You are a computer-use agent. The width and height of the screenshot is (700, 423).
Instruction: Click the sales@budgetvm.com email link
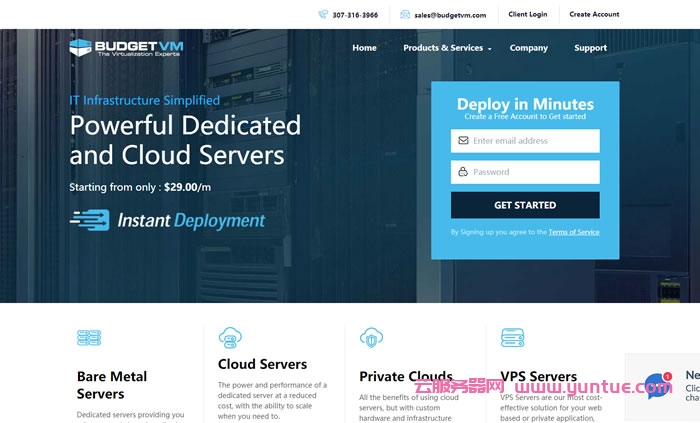coord(450,15)
